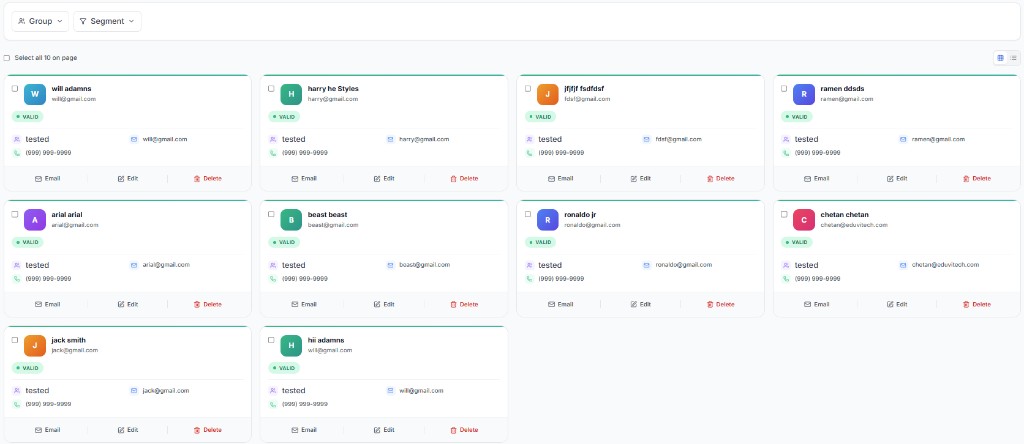Image resolution: width=1024 pixels, height=444 pixels.
Task: Edit the ramen ddsds contact
Action: [897, 178]
